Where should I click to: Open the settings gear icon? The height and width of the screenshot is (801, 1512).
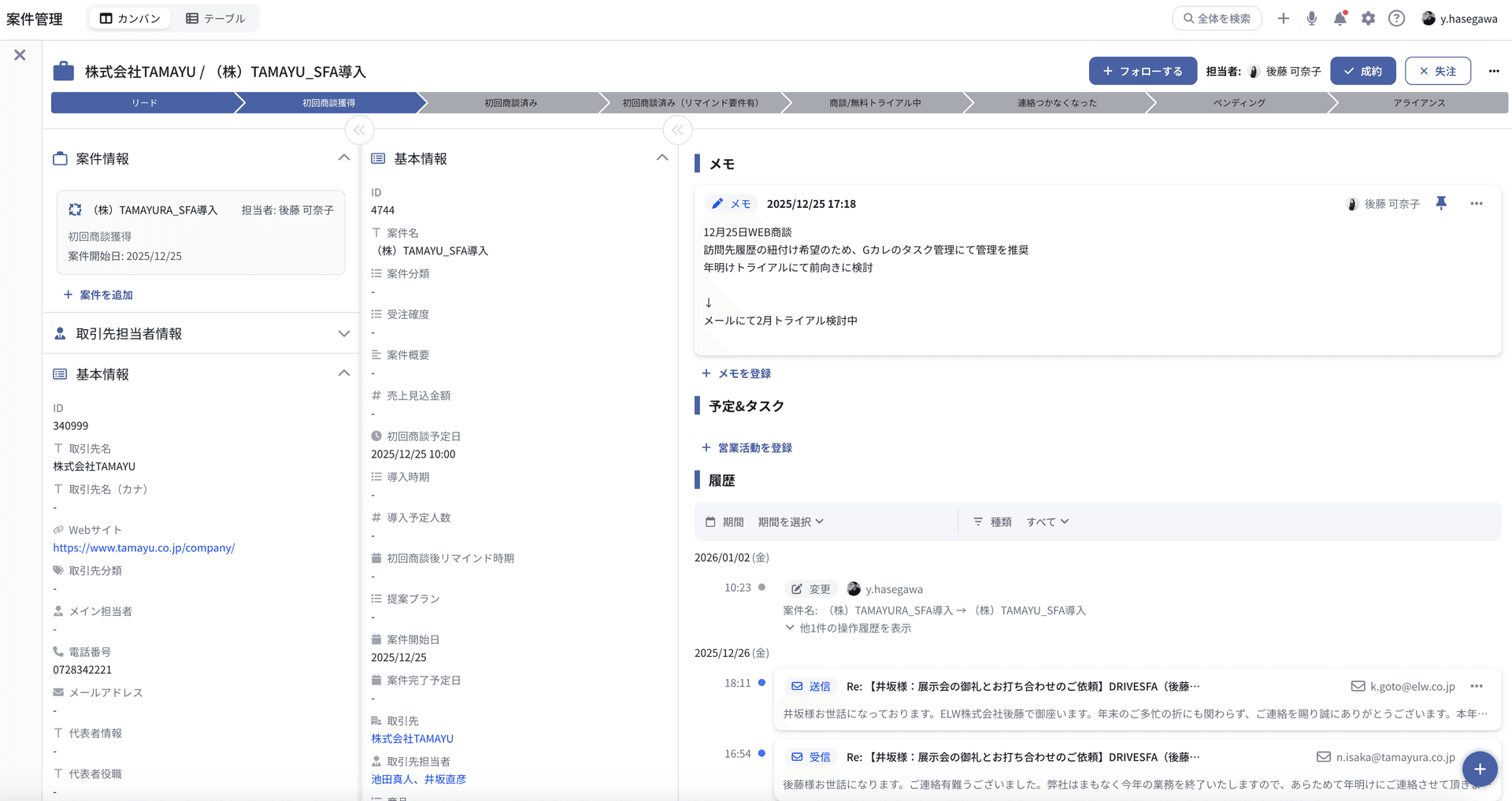point(1368,18)
